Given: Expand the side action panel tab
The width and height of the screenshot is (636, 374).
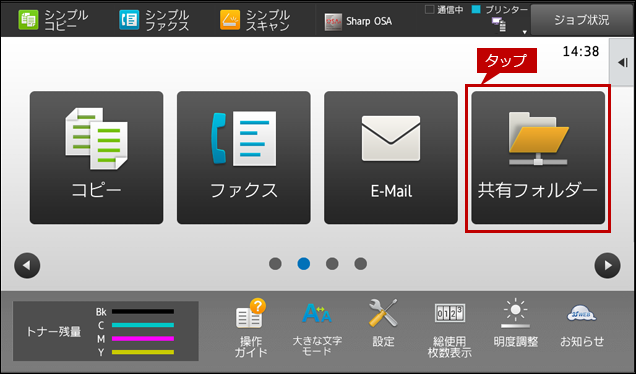Looking at the screenshot, I should click(x=622, y=62).
